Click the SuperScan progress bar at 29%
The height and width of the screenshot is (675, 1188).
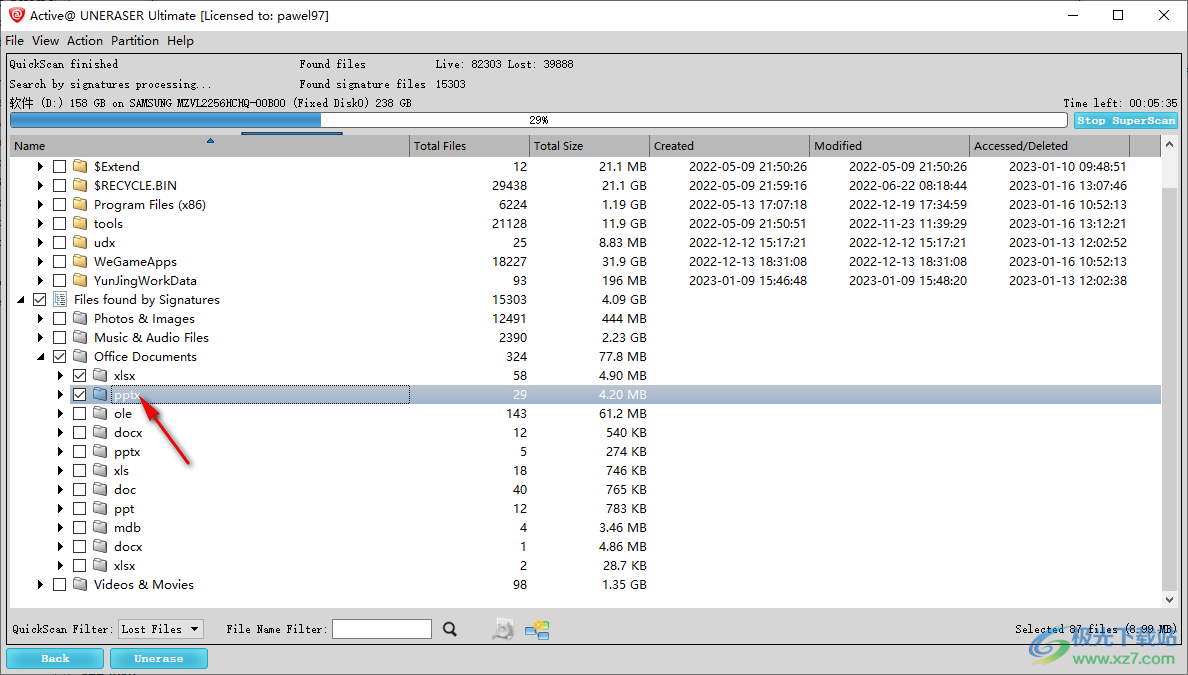tap(539, 120)
